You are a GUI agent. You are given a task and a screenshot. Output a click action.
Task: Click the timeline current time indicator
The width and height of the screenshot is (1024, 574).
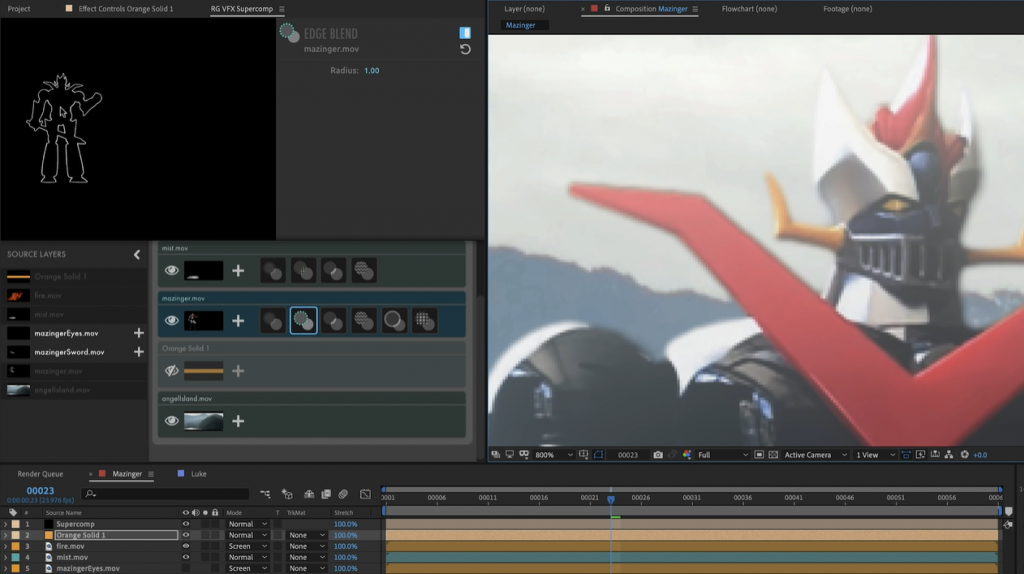611,499
